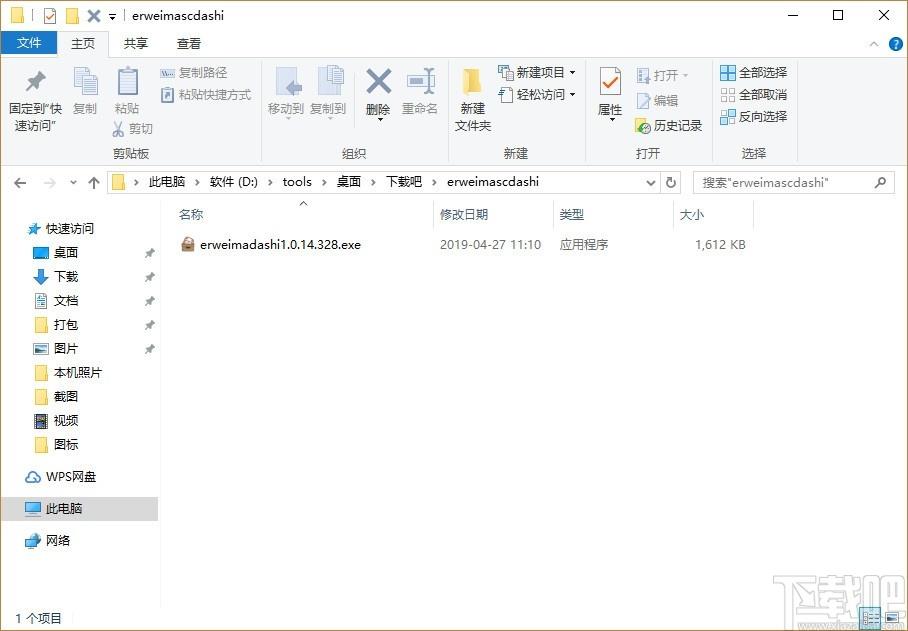Image resolution: width=908 pixels, height=631 pixels.
Task: Click the Back navigation arrow
Action: coord(20,183)
